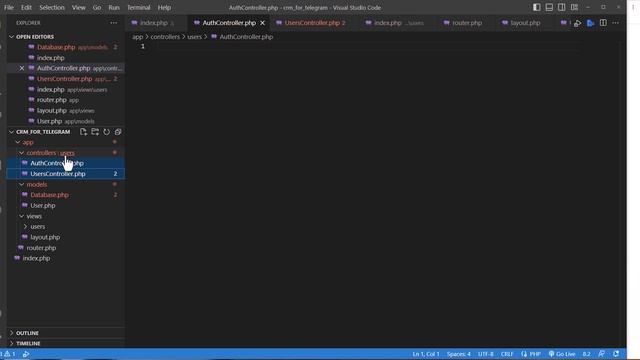Collapse the controllers folder chevron
Viewport: 640px width, 360px height.
coord(22,153)
